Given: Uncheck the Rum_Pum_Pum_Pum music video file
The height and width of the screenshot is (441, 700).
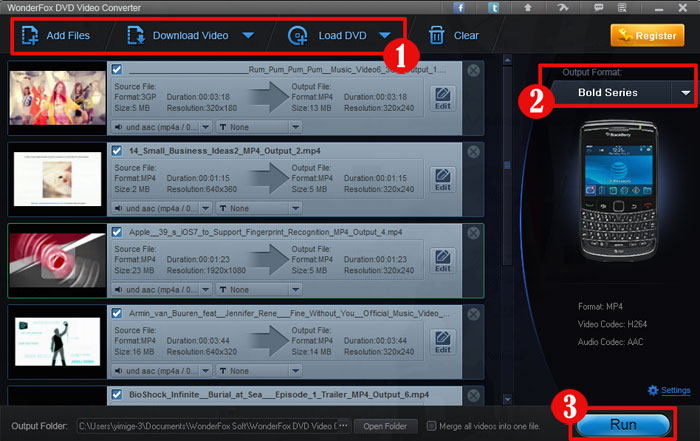Looking at the screenshot, I should pos(117,69).
